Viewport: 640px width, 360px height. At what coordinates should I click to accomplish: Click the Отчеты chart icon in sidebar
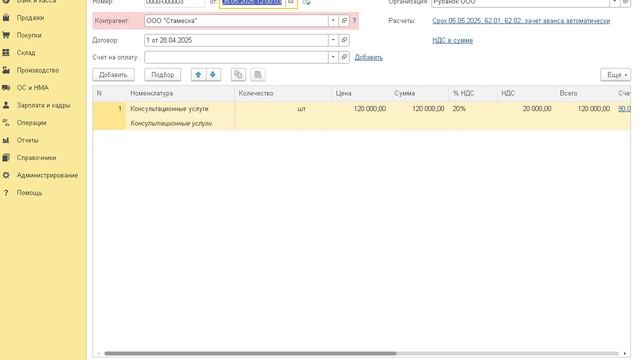click(x=6, y=140)
